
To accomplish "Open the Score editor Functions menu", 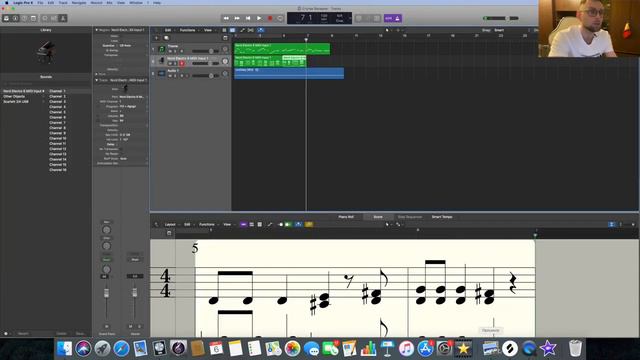I will click(207, 224).
